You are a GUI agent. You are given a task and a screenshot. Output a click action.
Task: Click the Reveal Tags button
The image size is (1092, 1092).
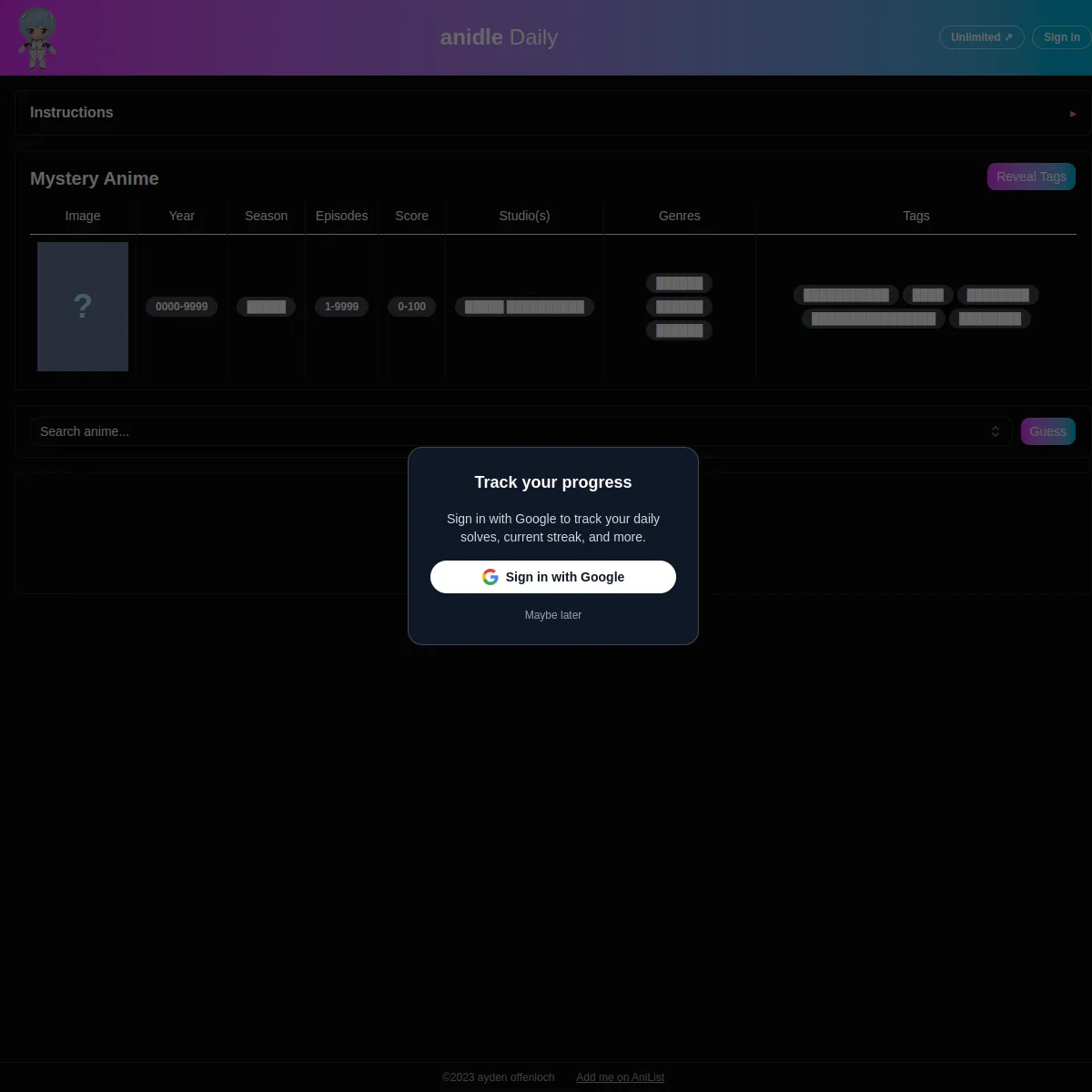[1031, 177]
